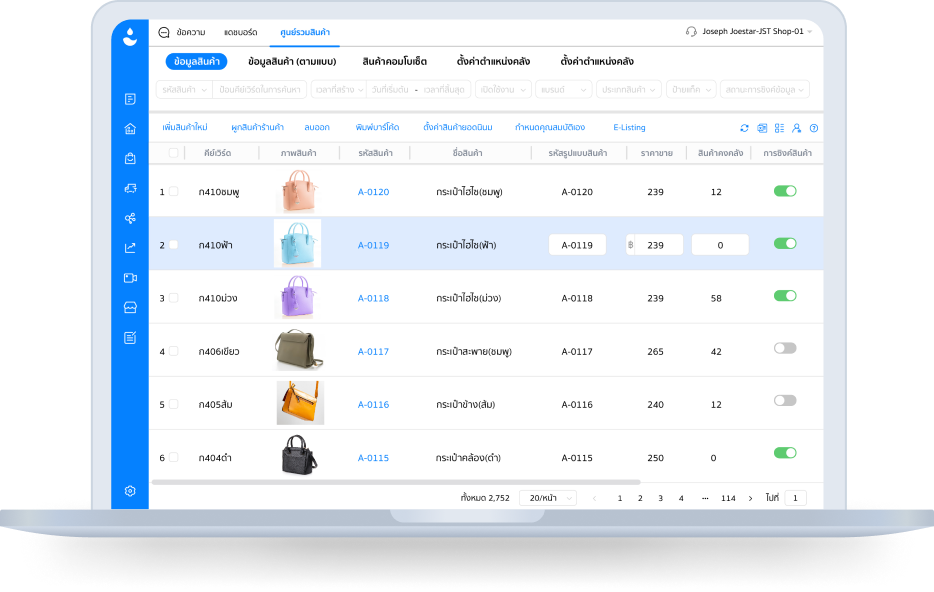Screen dimensions: 934x592
Task: Open the video camera icon in sidebar
Action: click(130, 278)
